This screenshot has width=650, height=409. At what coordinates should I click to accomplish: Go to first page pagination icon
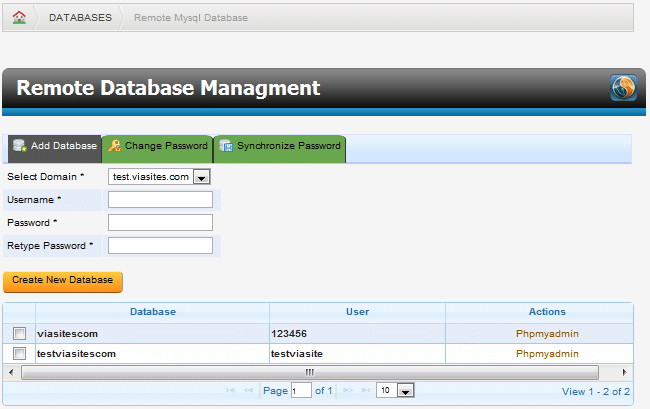232,391
